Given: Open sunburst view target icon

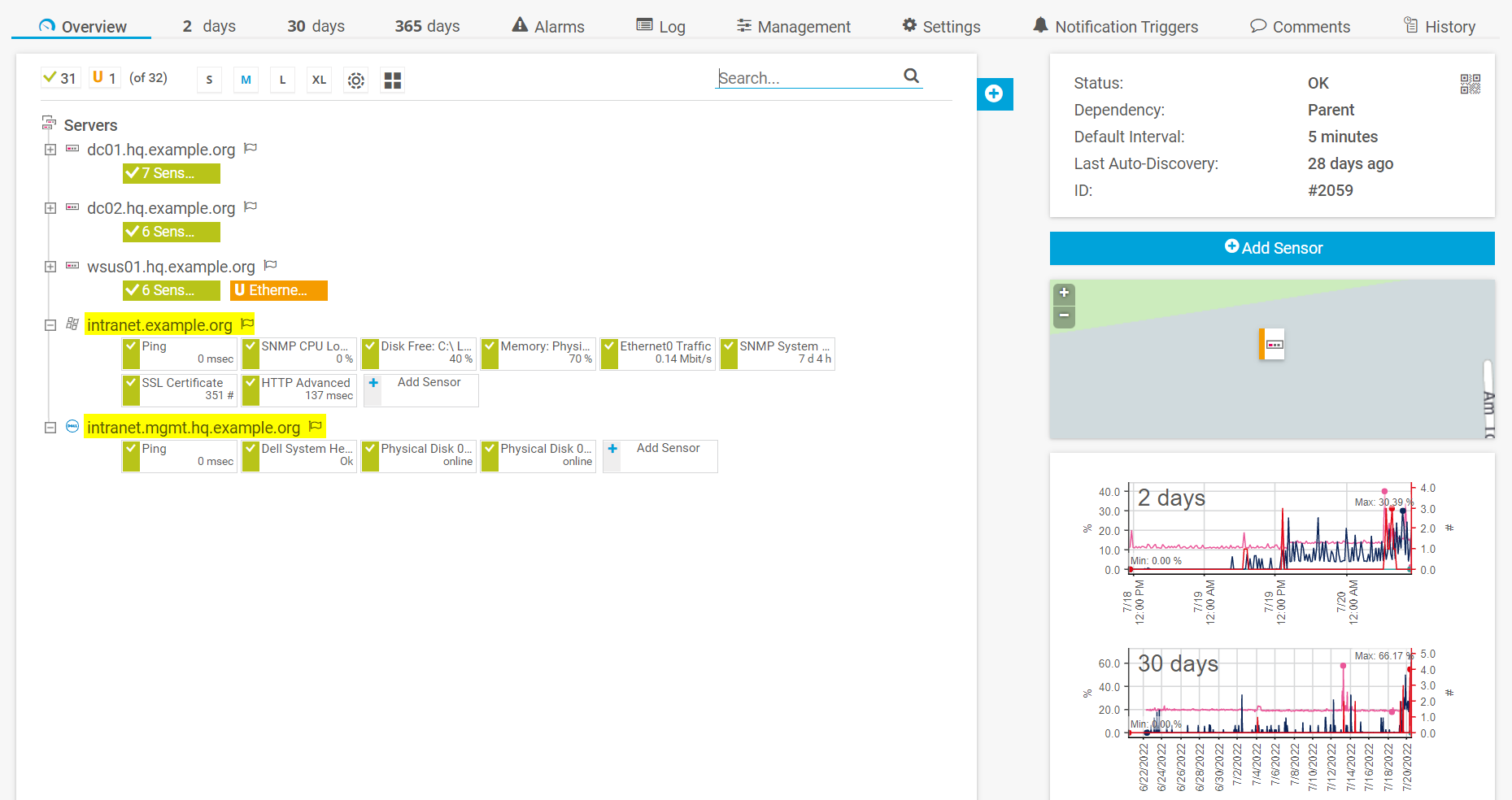Looking at the screenshot, I should (x=355, y=80).
